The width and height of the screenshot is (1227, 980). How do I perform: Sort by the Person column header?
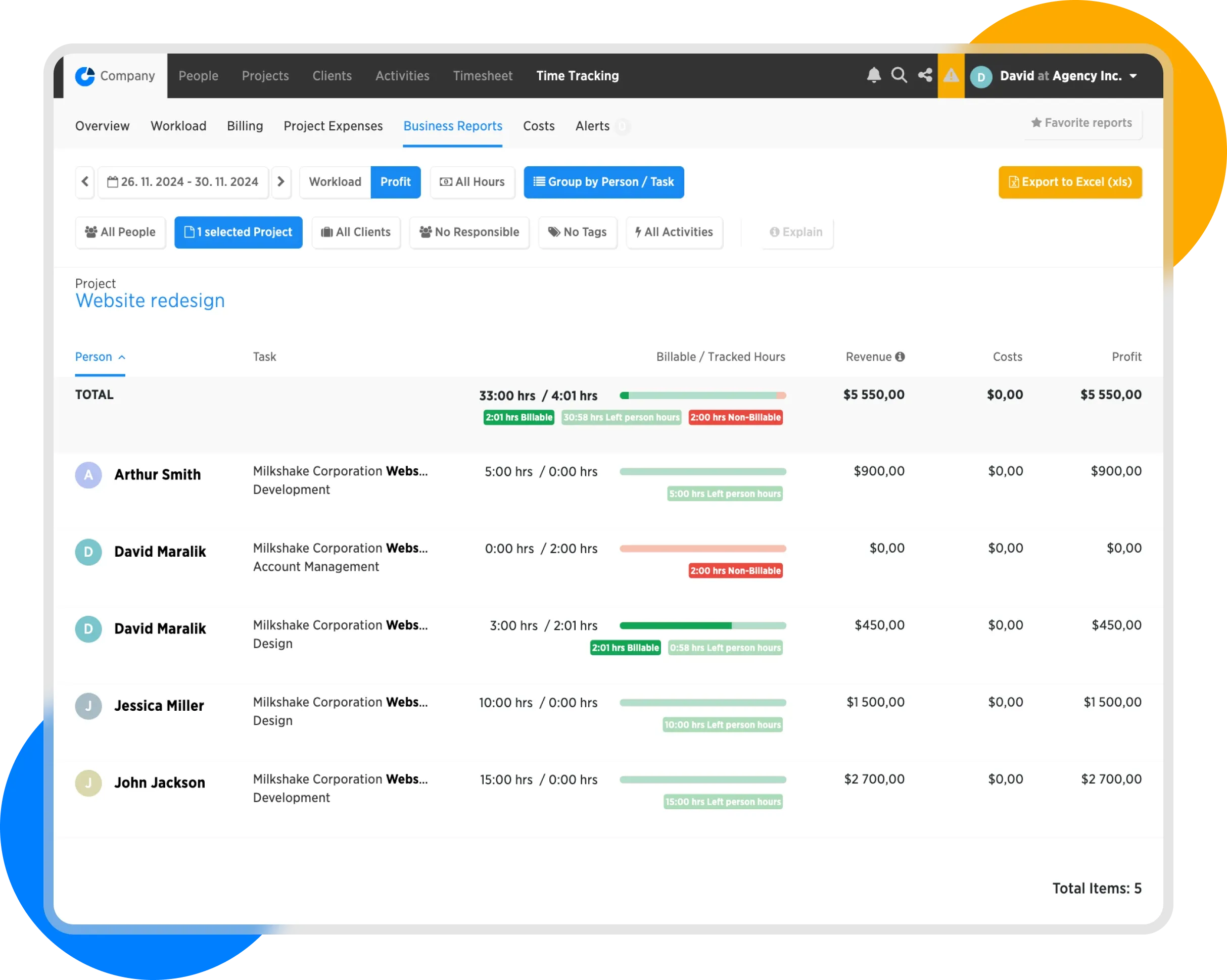[x=94, y=357]
